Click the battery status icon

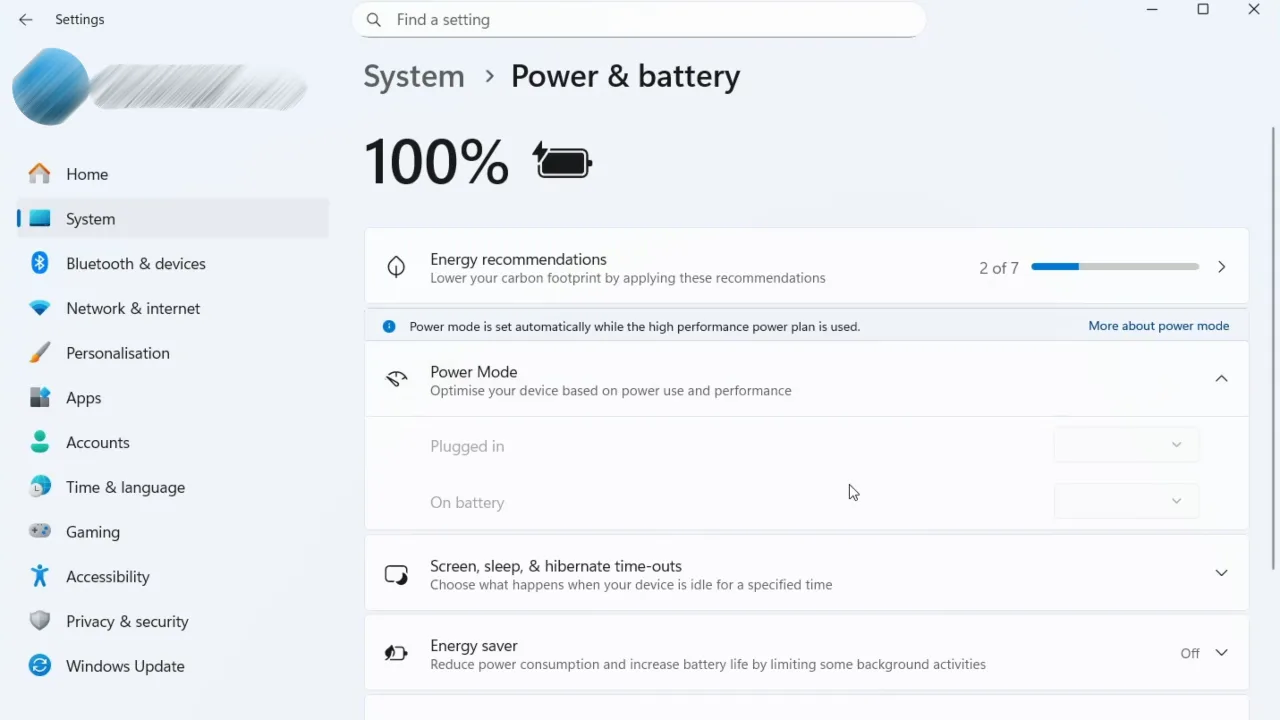[x=561, y=160]
